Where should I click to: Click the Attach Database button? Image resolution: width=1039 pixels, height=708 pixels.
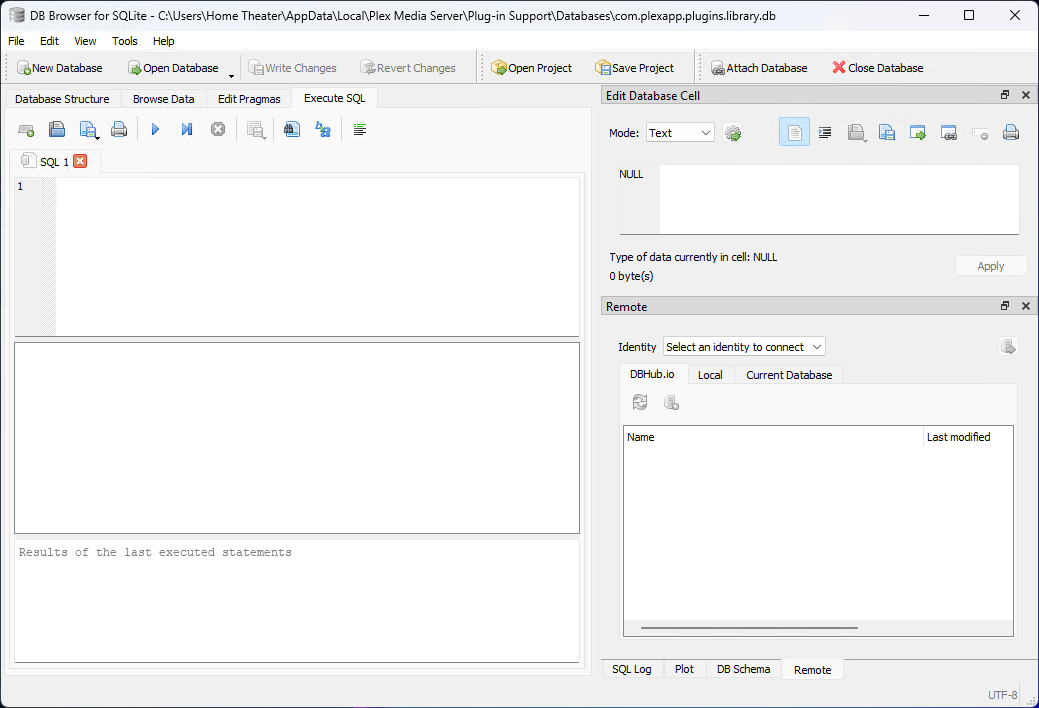click(759, 68)
